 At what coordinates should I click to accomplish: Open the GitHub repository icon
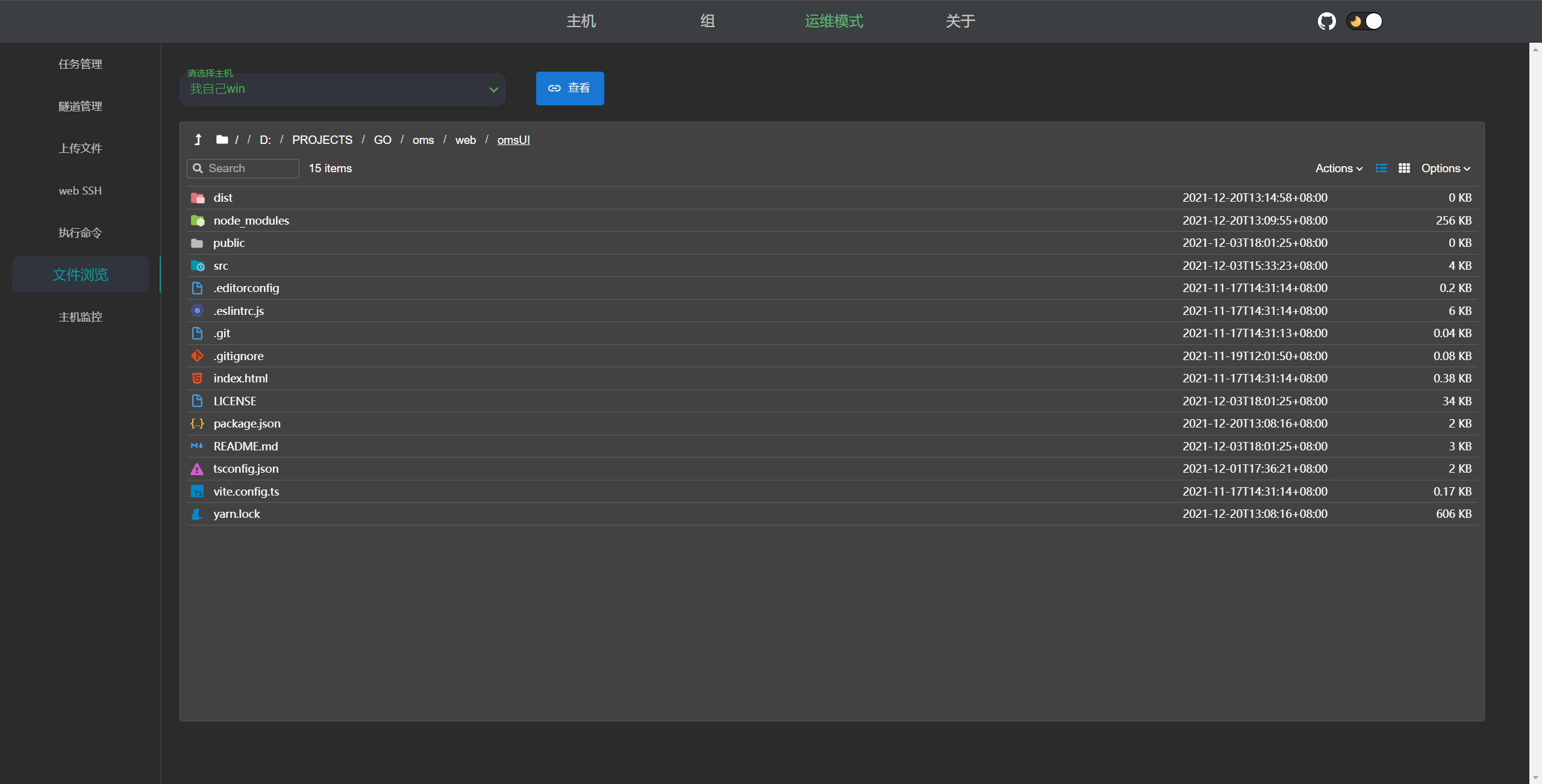click(x=1326, y=22)
